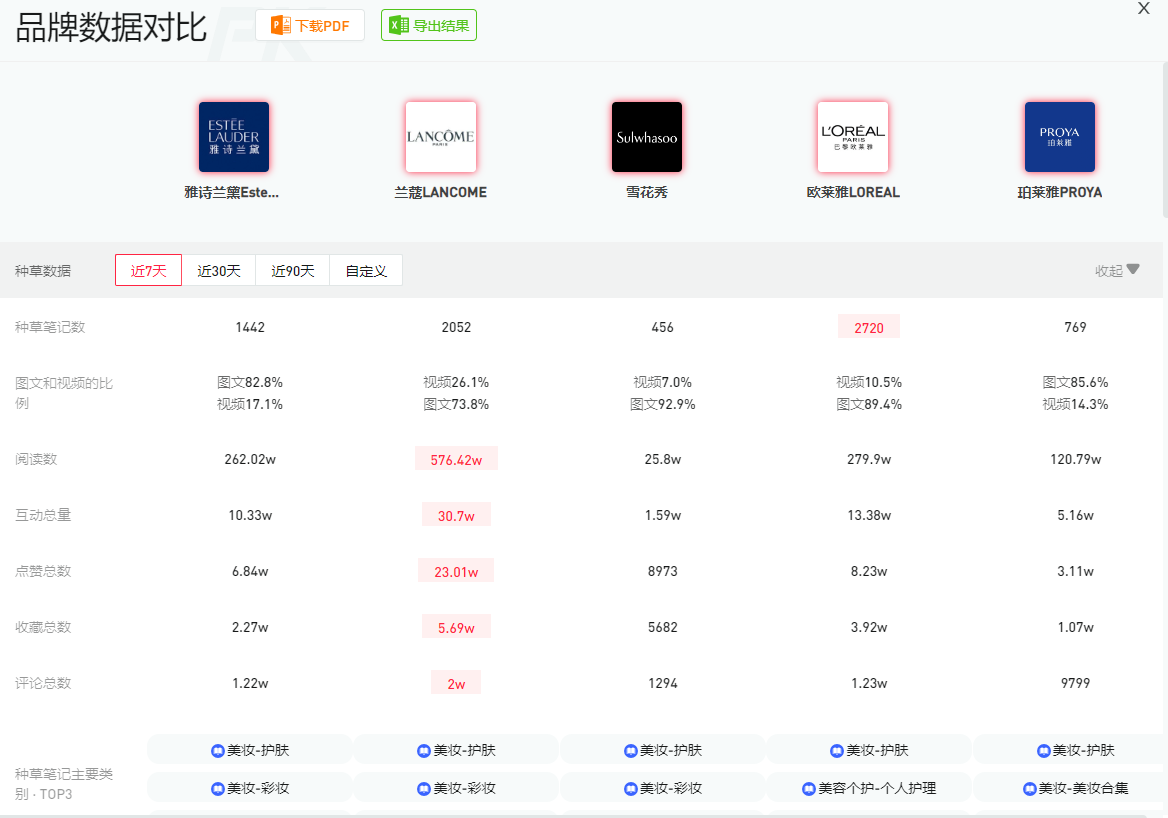Image resolution: width=1168 pixels, height=818 pixels.
Task: Click the 欧莱雅LOREAL brand name
Action: coord(853,192)
